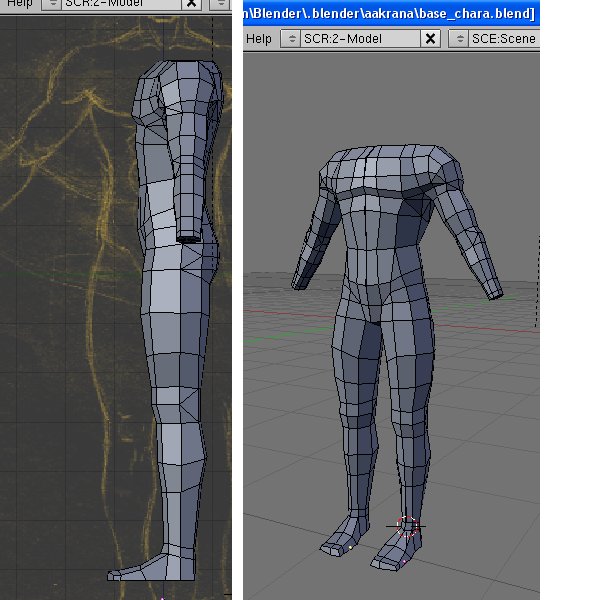The image size is (600, 600).
Task: Click X button beside SCR:2-Model, left window
Action: pos(191,4)
